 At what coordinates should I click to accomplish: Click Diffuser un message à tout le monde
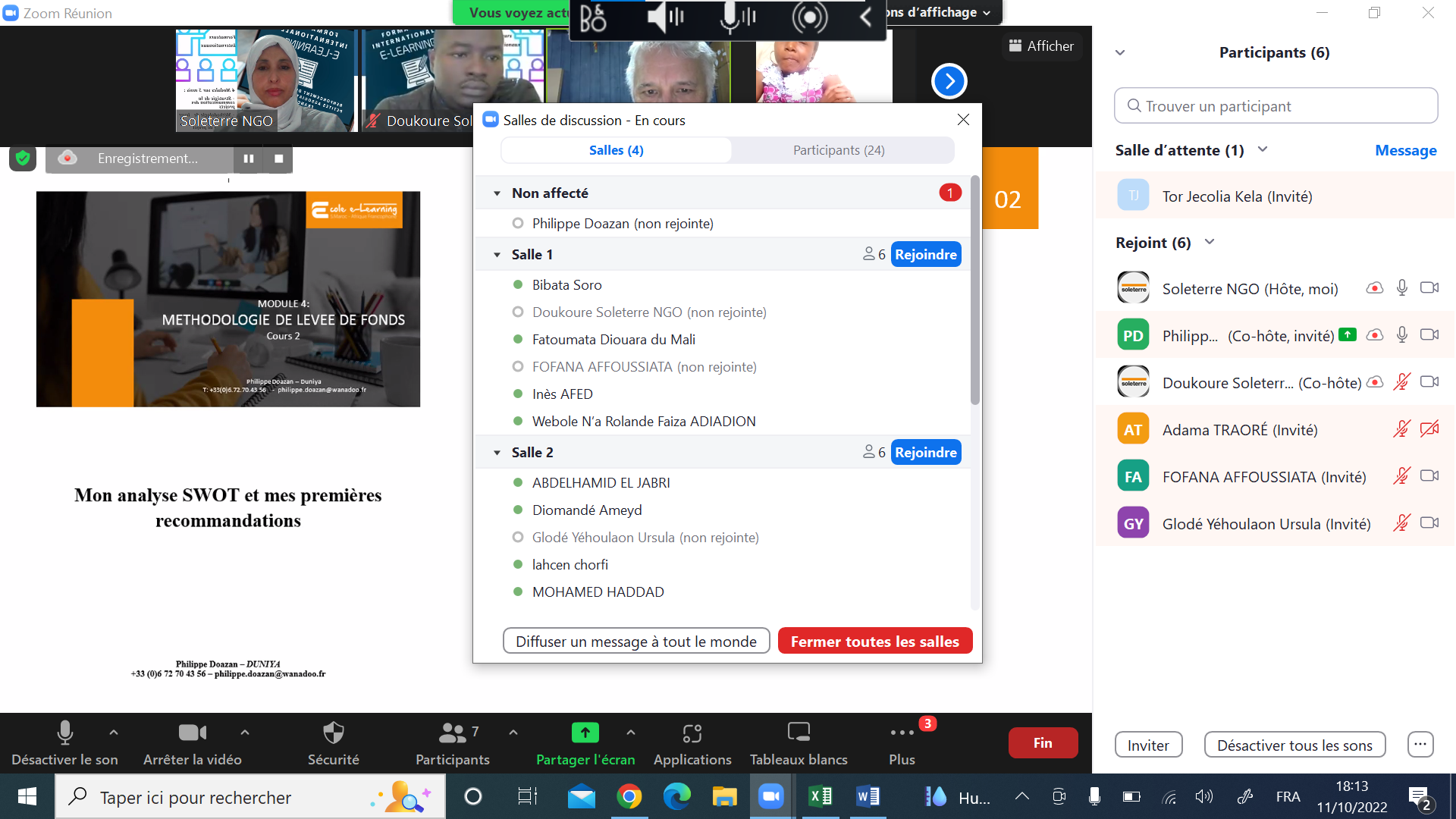click(636, 642)
